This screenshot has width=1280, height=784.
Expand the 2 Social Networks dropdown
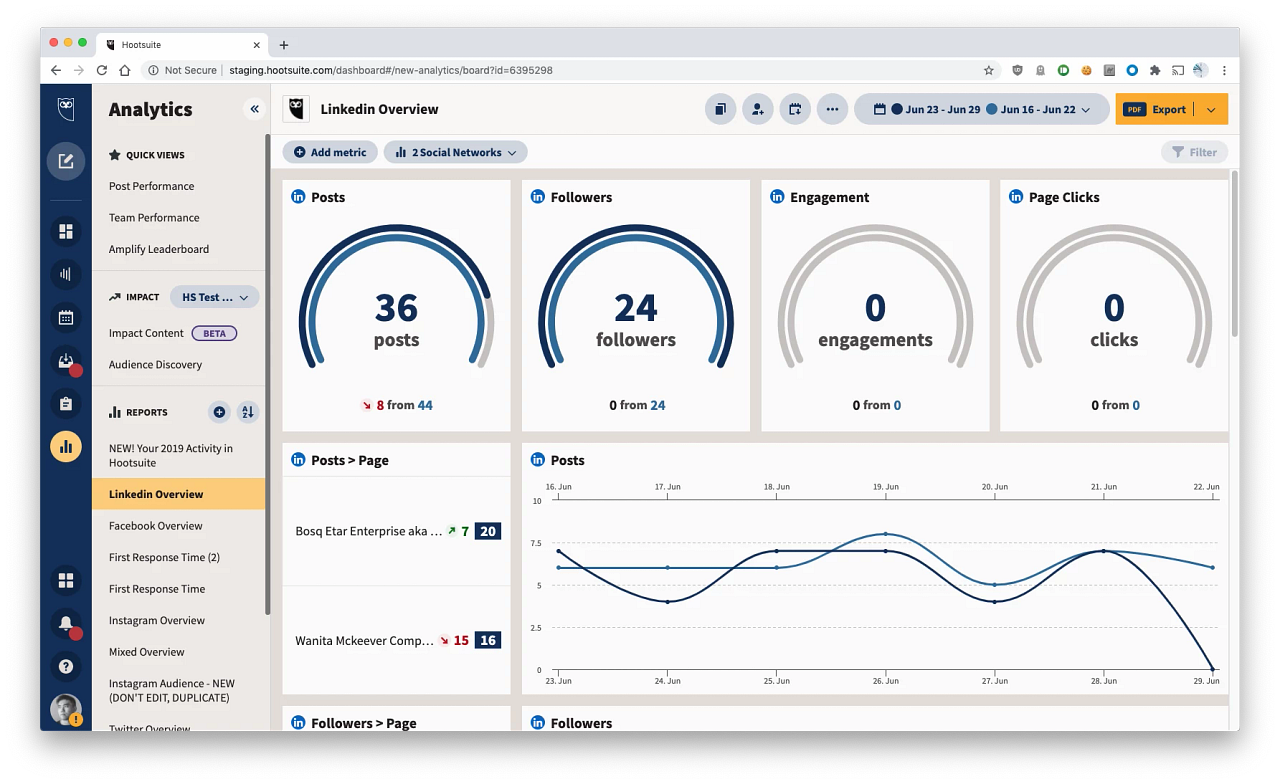455,152
